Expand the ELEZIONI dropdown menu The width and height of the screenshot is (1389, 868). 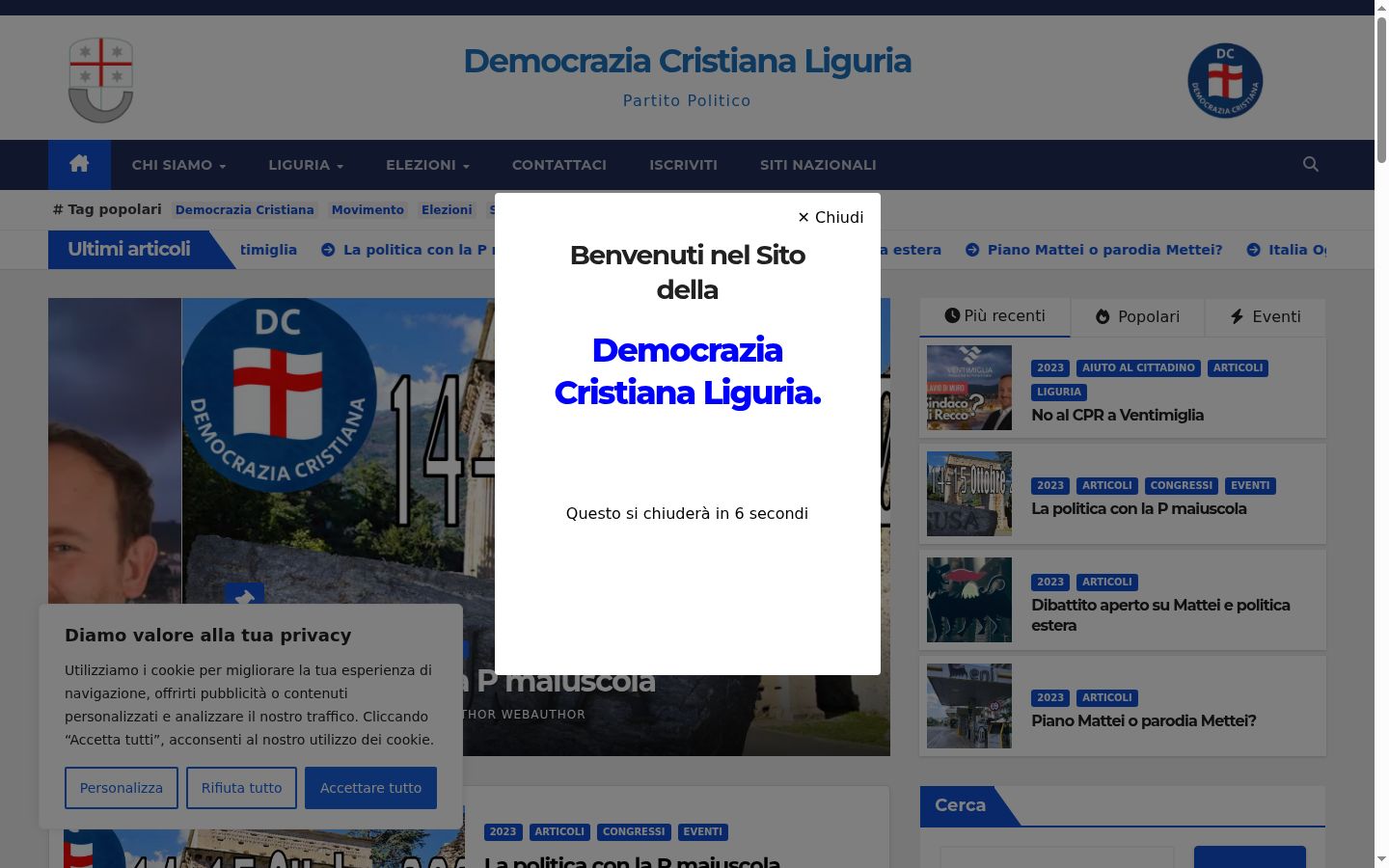click(427, 165)
